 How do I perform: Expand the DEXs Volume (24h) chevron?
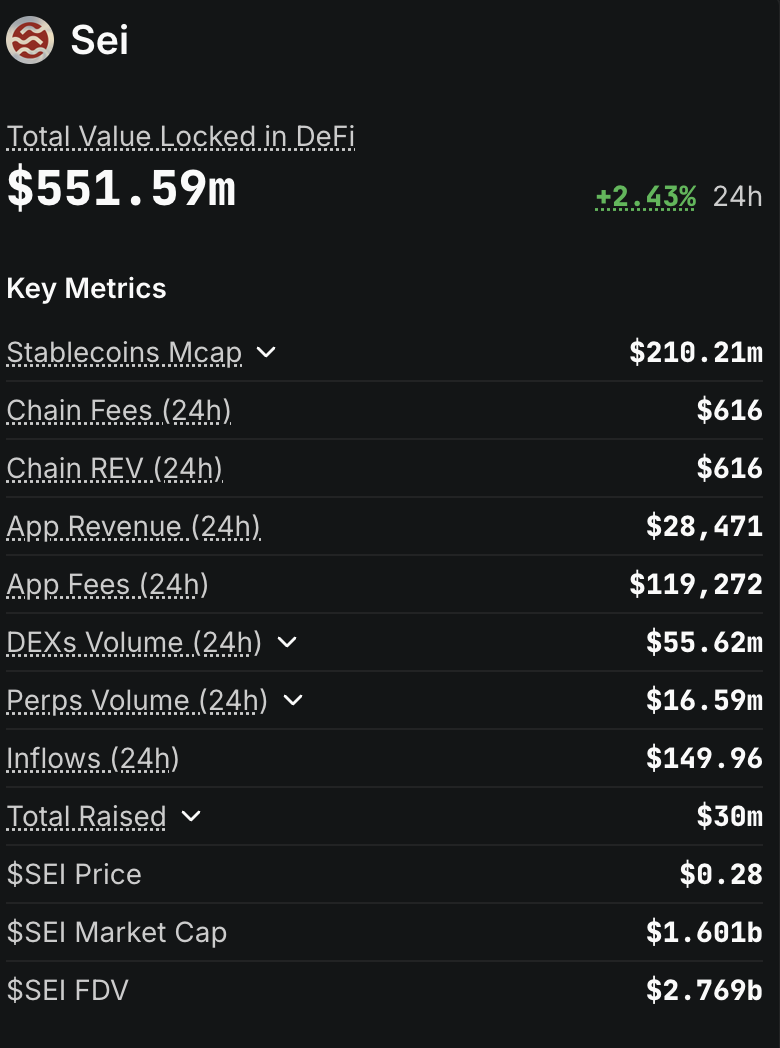pyautogui.click(x=287, y=642)
